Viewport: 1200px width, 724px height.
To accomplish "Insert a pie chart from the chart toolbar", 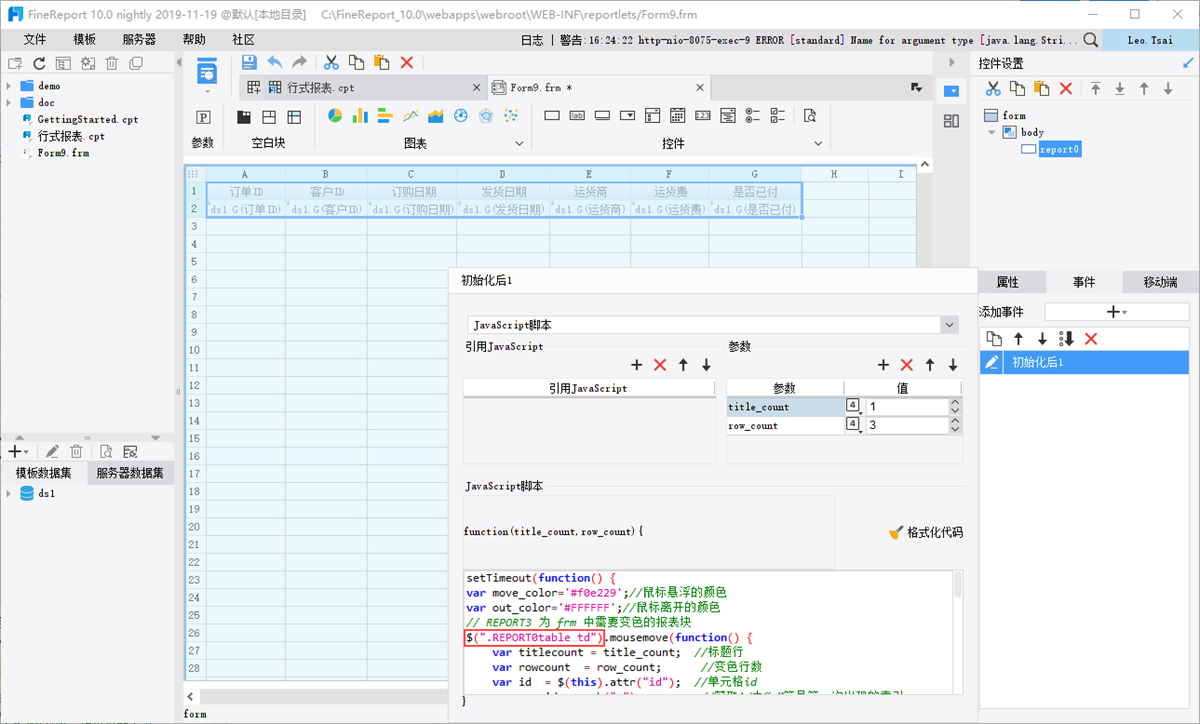I will click(x=335, y=116).
